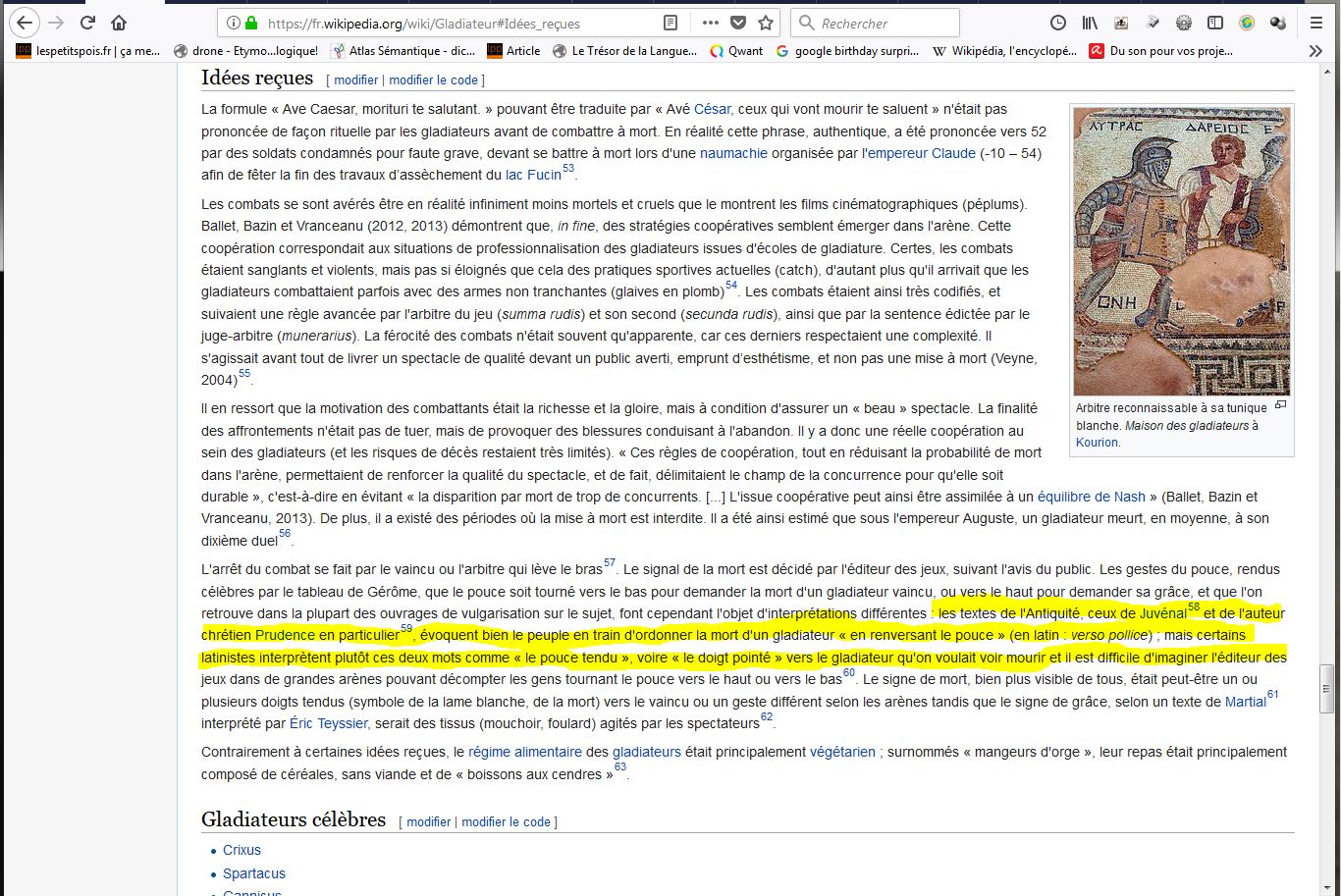The height and width of the screenshot is (896, 1341).
Task: Show the Firefox library panel
Action: (1090, 23)
